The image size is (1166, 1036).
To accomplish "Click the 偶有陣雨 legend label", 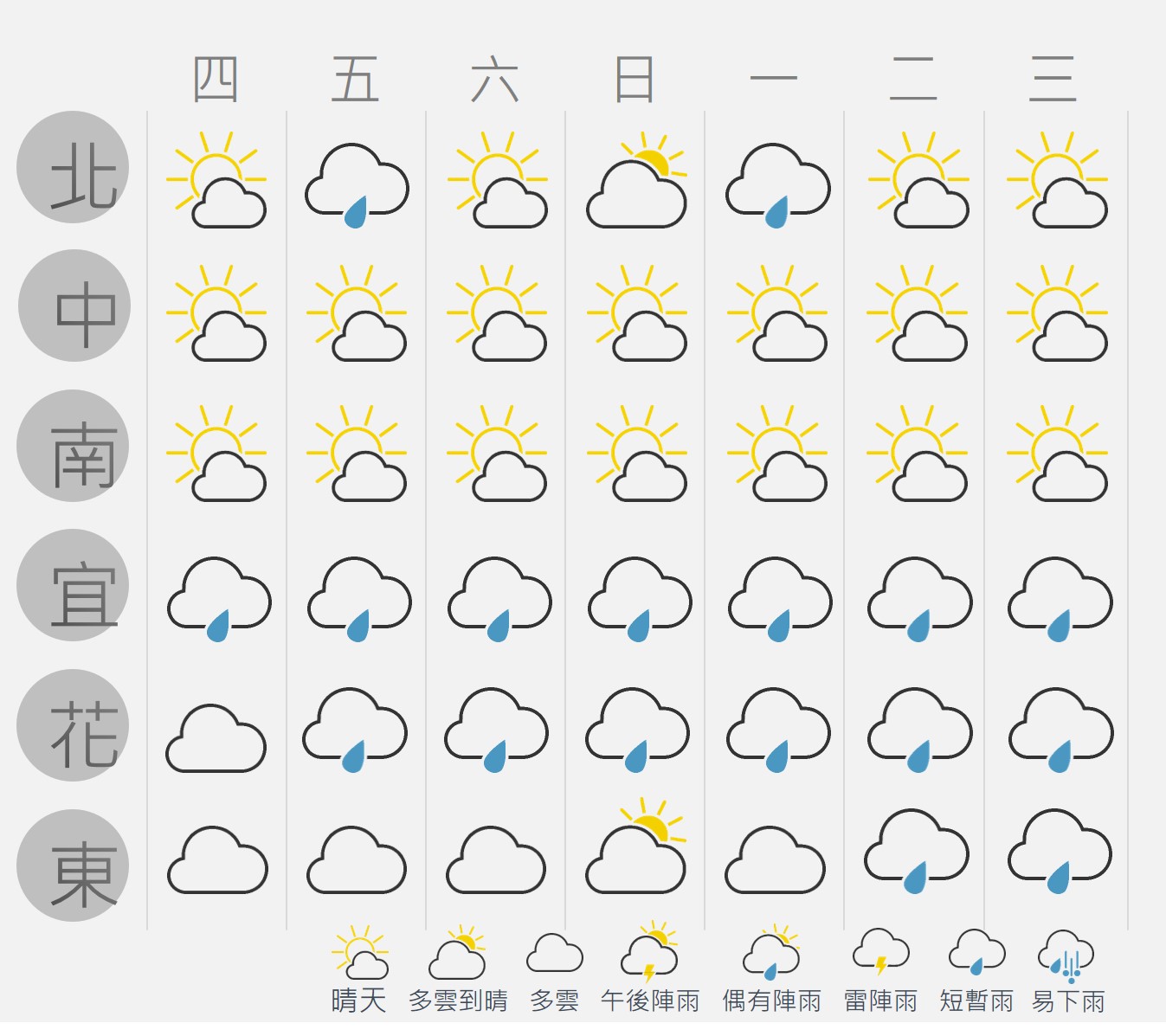I will click(x=772, y=1001).
